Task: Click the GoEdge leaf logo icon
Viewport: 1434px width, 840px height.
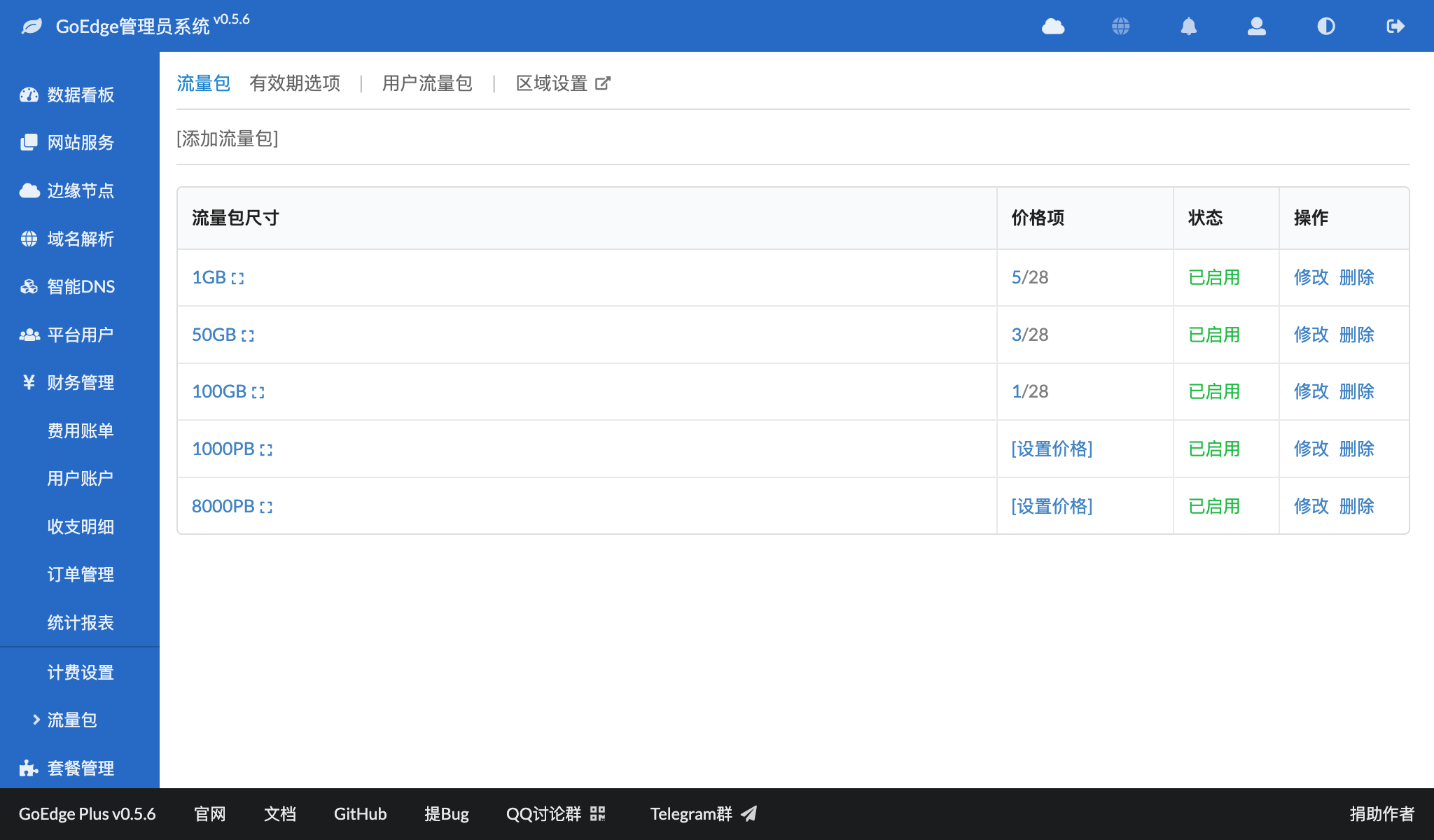Action: point(32,27)
